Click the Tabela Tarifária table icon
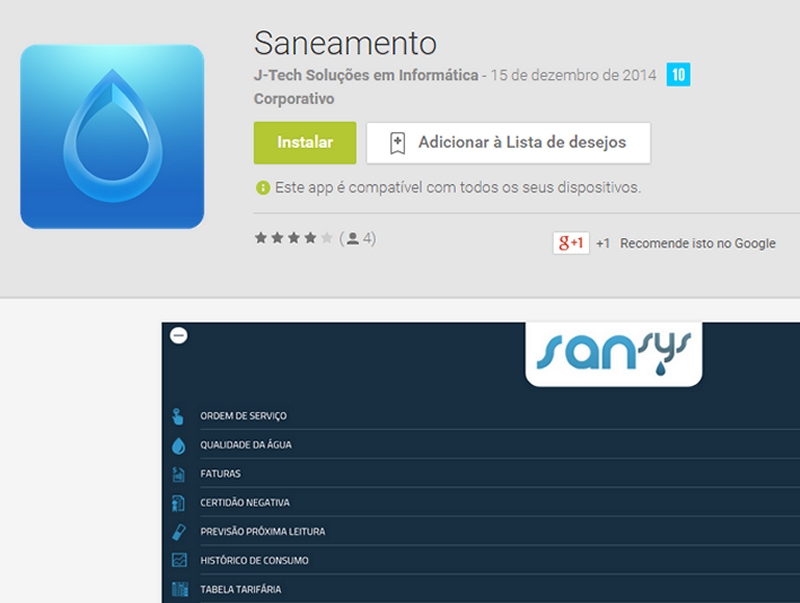The height and width of the screenshot is (603, 800). coord(180,590)
